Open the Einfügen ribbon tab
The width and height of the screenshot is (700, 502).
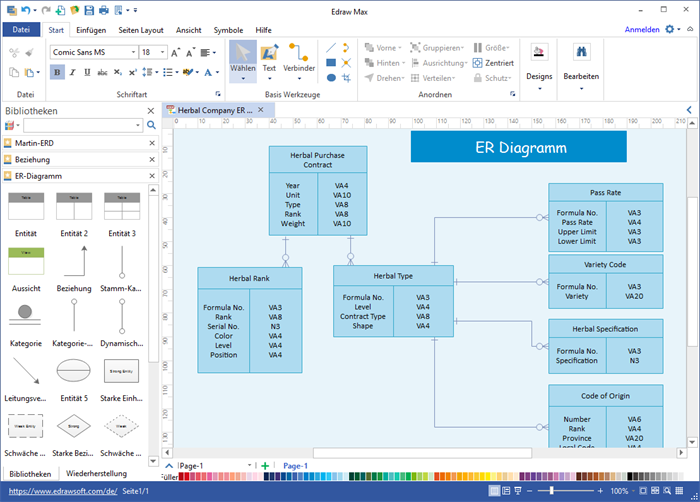[x=91, y=30]
